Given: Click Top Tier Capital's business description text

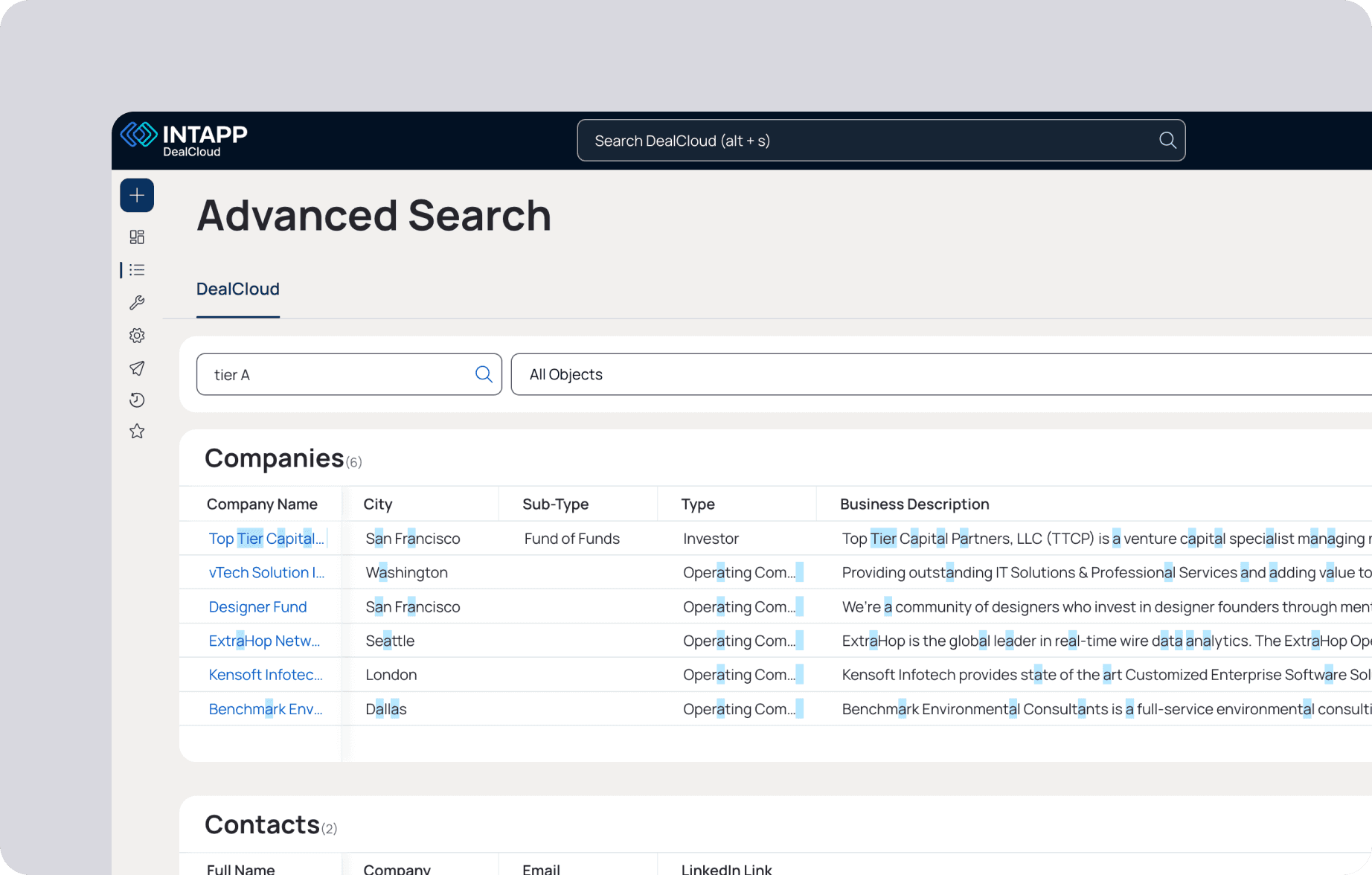Looking at the screenshot, I should tap(1106, 539).
